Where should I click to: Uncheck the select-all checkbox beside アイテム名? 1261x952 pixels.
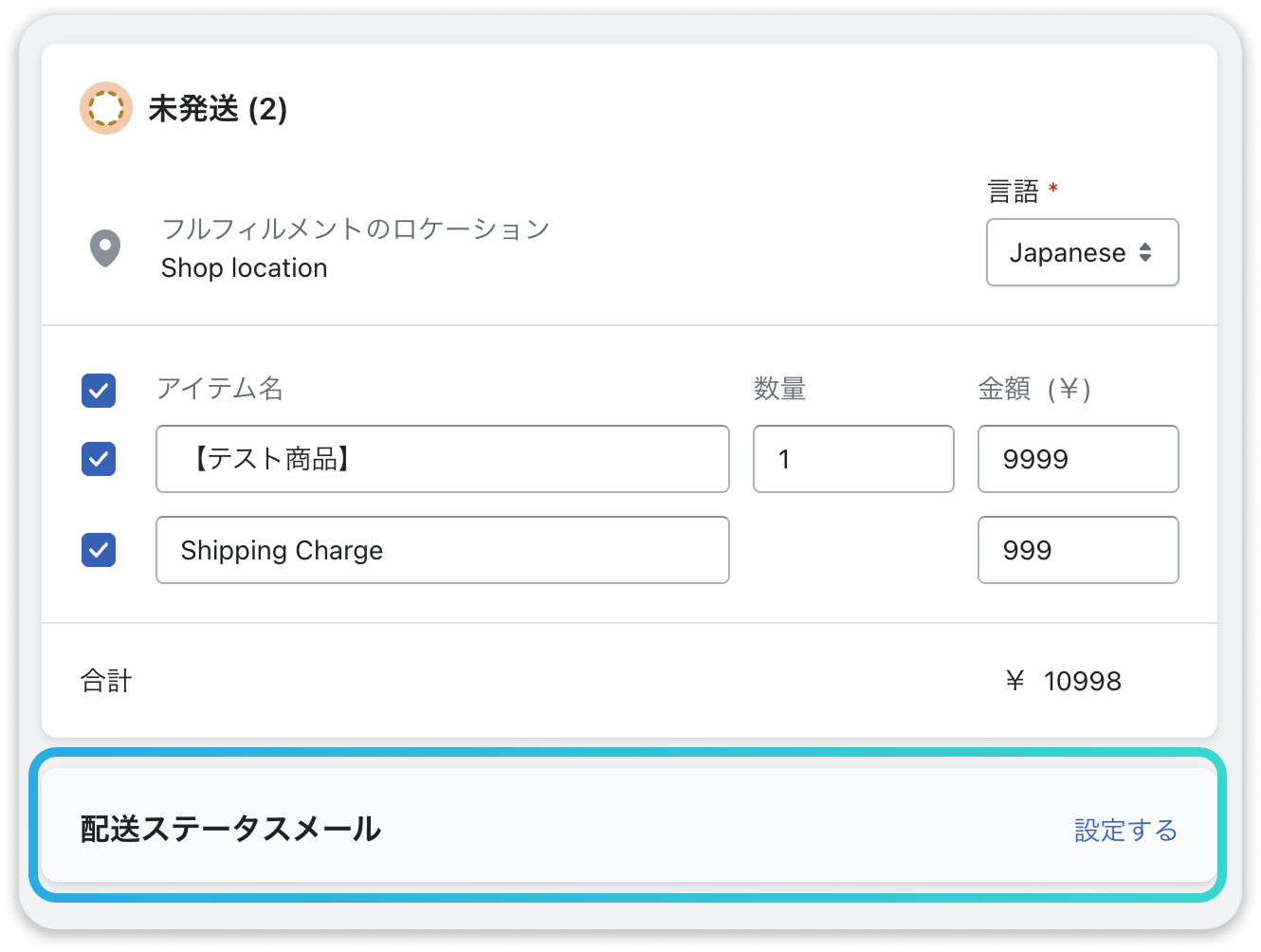pyautogui.click(x=99, y=391)
